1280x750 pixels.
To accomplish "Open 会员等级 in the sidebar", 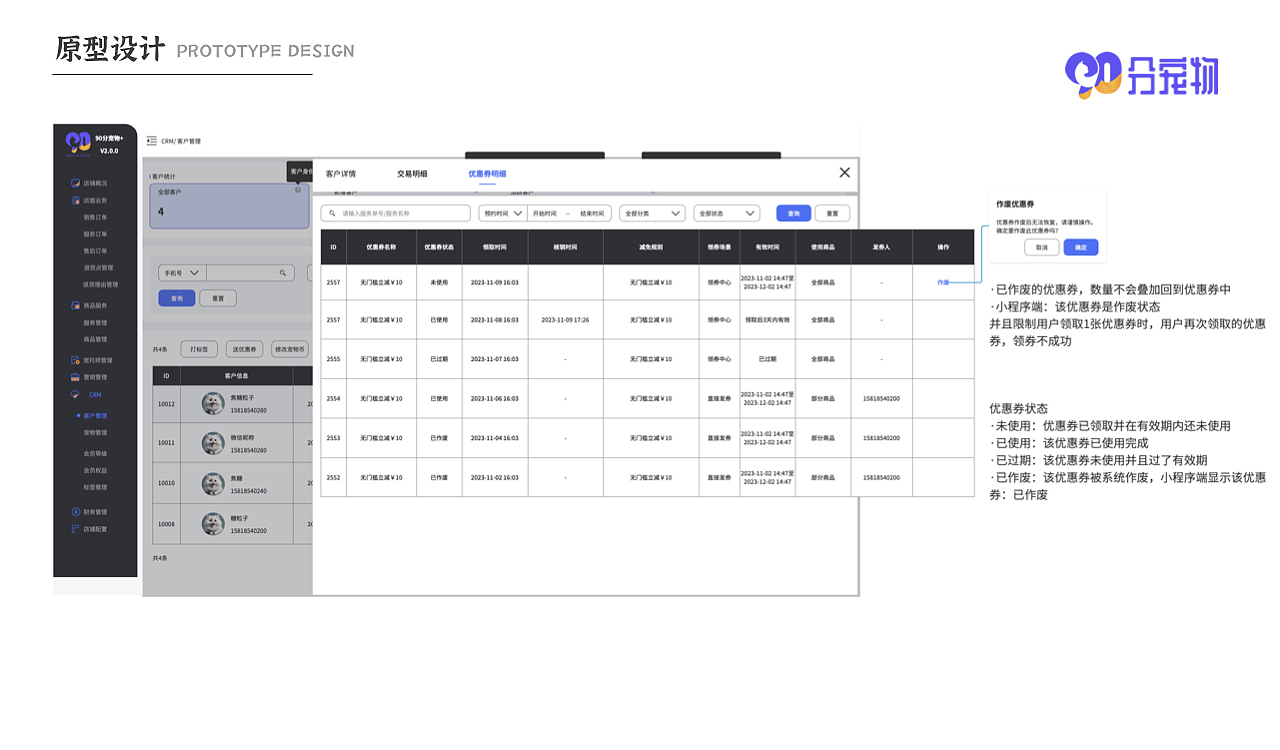I will point(95,453).
